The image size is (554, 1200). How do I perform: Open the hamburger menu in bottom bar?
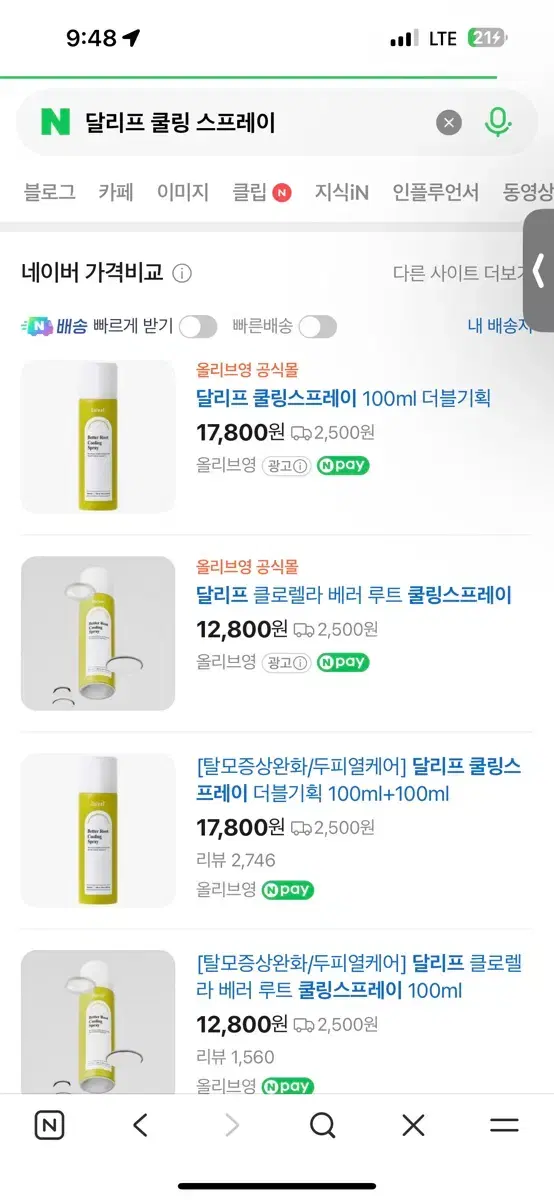504,1126
